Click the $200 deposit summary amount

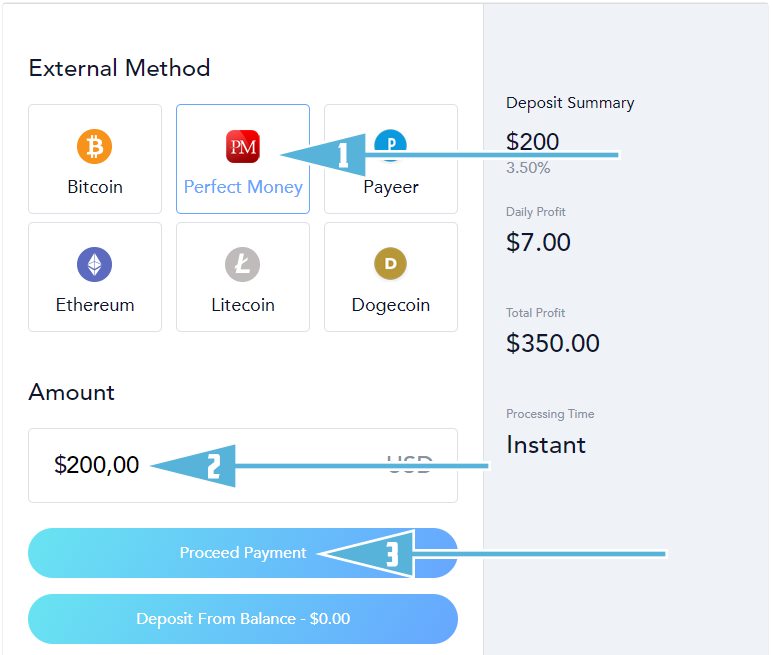533,142
